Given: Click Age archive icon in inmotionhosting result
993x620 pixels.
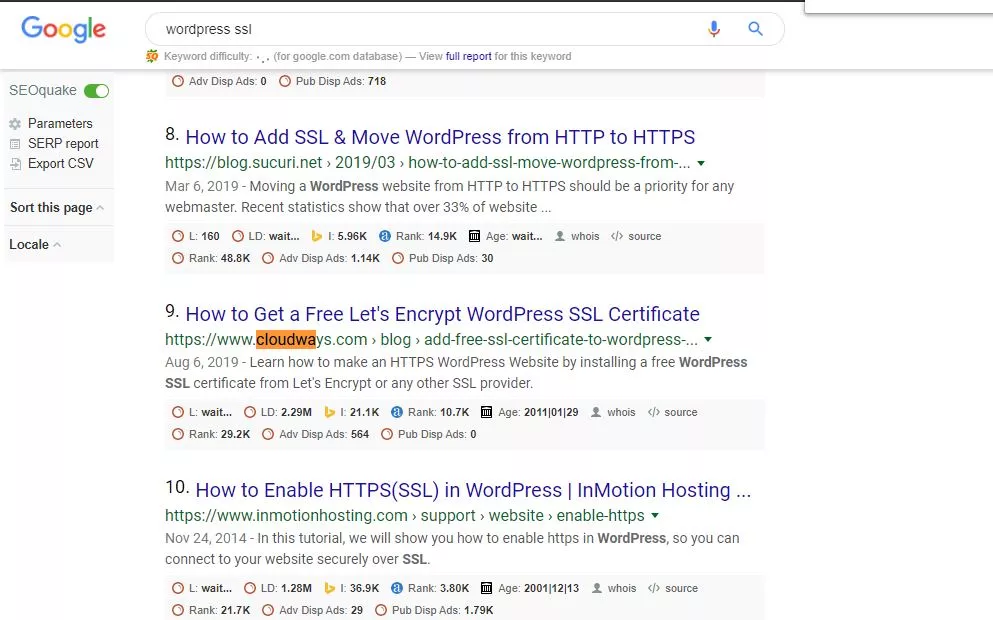Looking at the screenshot, I should point(486,588).
